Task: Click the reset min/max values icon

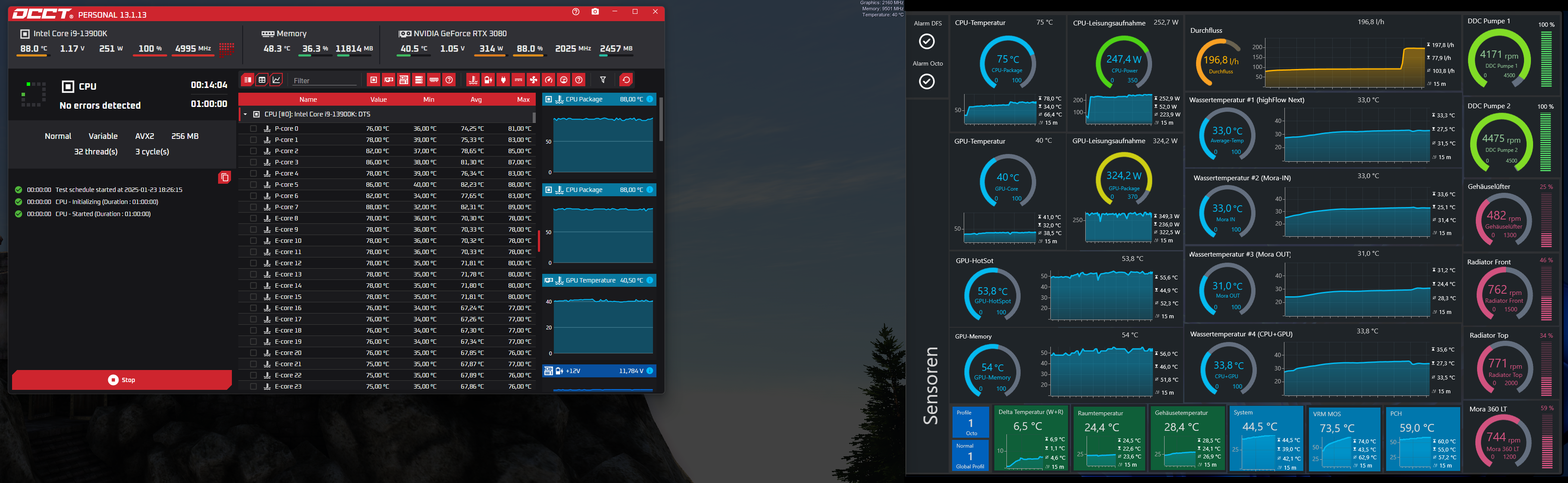Action: 626,80
